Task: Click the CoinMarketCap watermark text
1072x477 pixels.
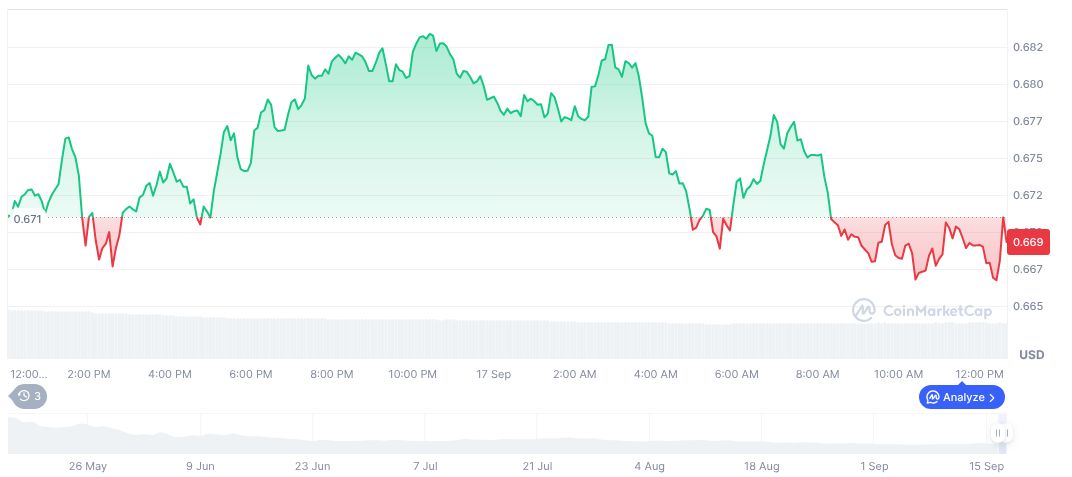Action: point(937,311)
